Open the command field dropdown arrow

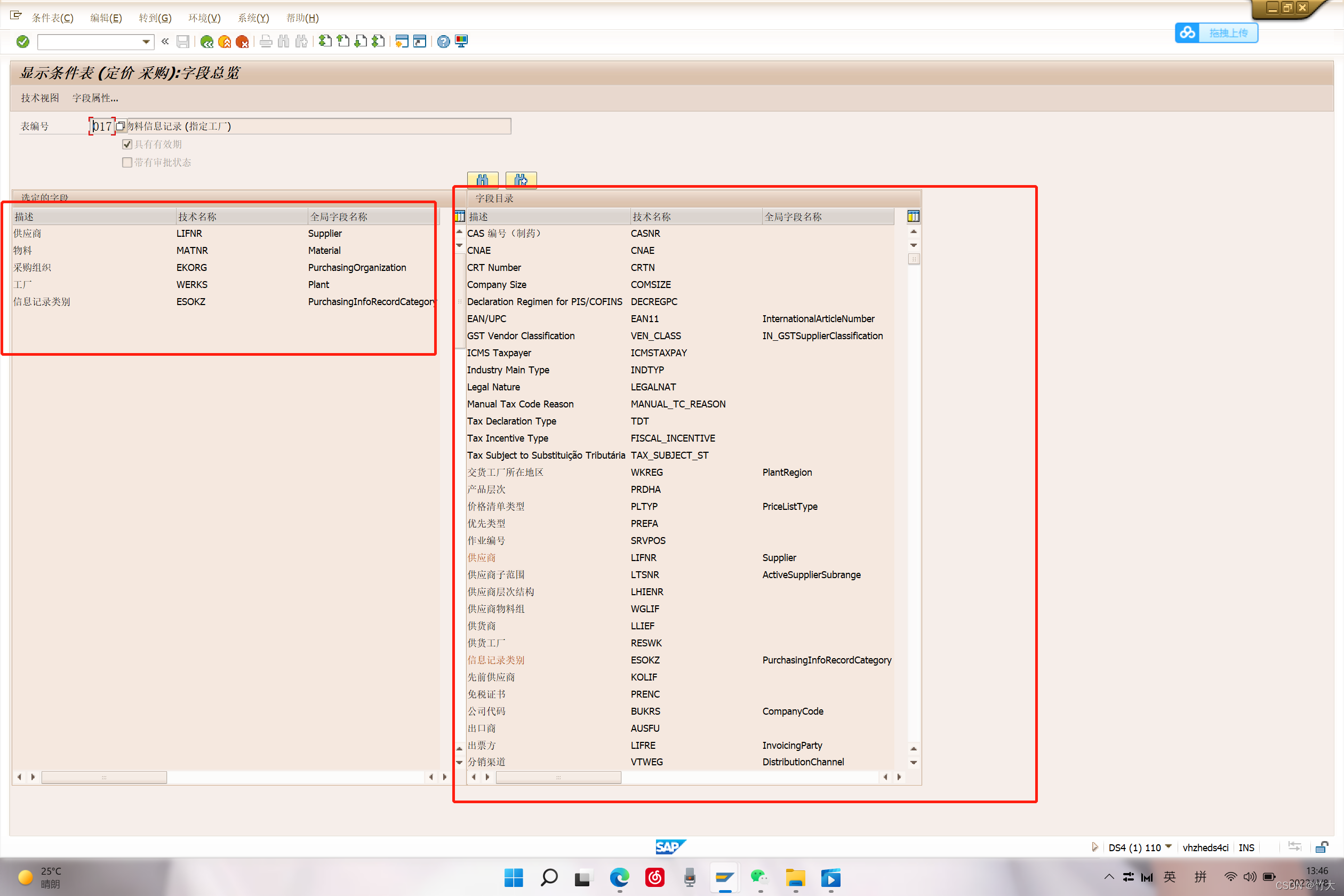click(146, 42)
